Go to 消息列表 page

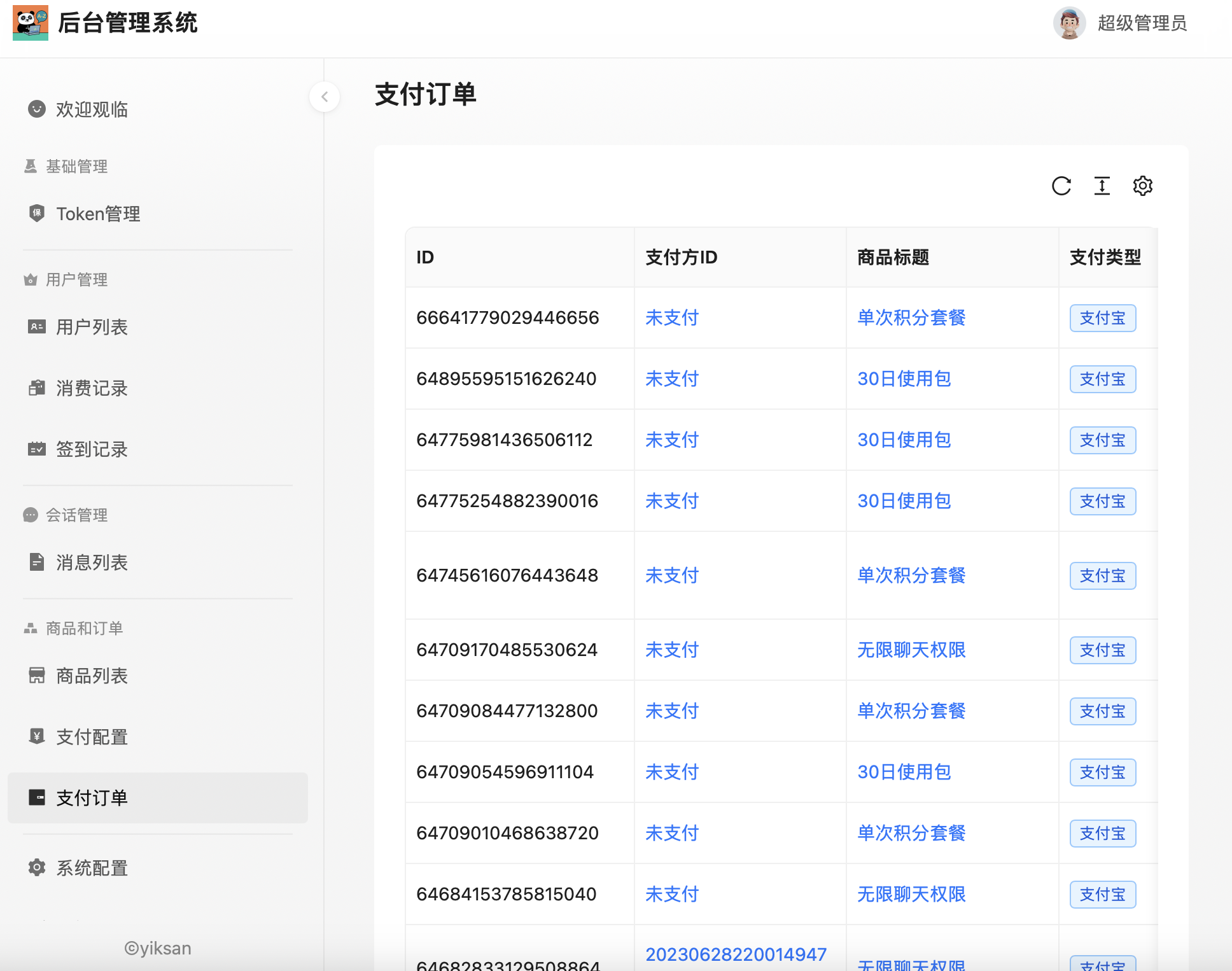point(158,562)
